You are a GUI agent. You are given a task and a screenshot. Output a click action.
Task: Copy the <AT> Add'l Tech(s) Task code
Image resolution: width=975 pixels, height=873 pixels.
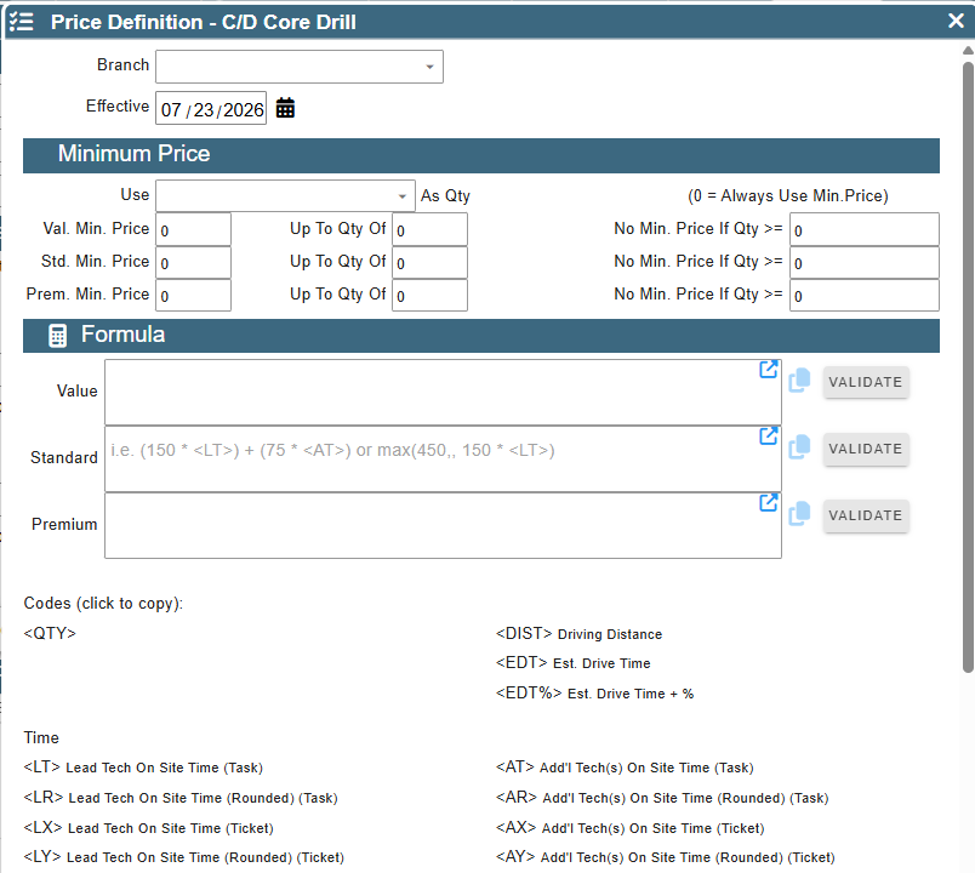coord(624,767)
